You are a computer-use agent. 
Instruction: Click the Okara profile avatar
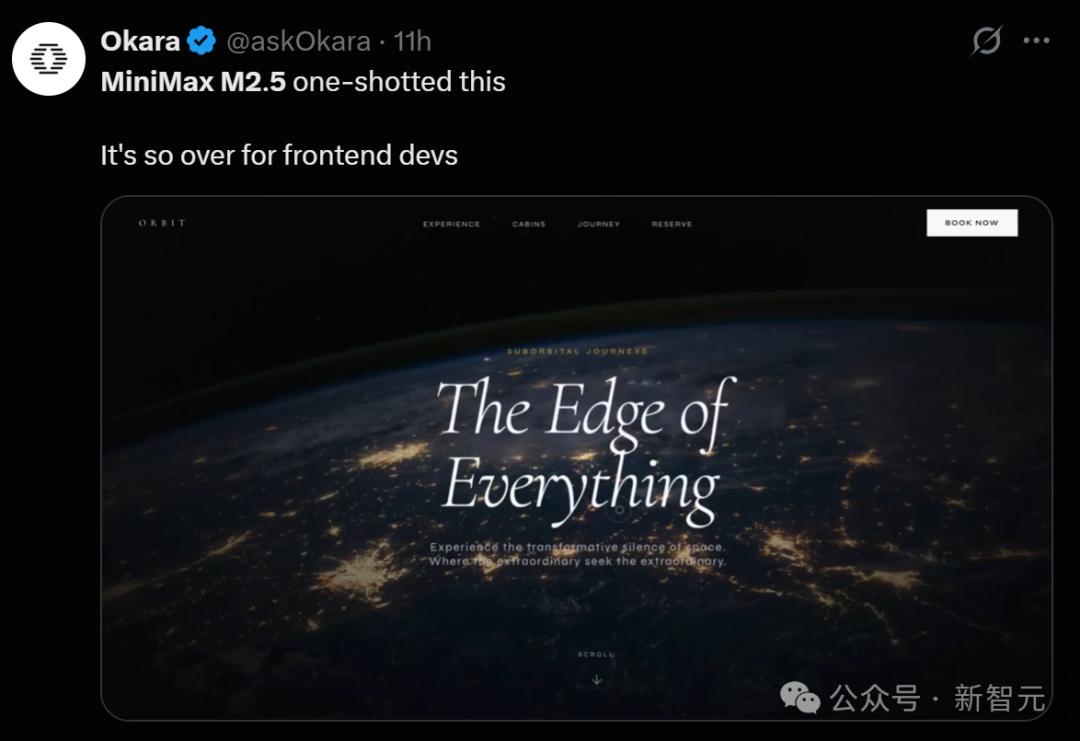pos(48,59)
